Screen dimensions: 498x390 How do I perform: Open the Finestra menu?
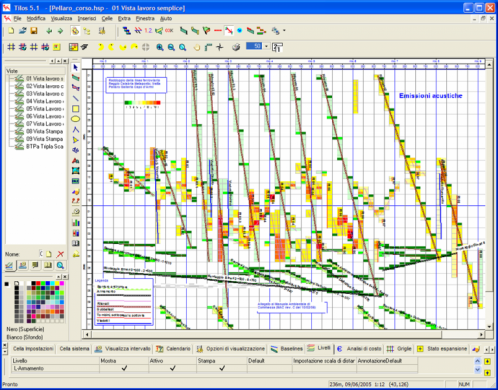tap(145, 19)
